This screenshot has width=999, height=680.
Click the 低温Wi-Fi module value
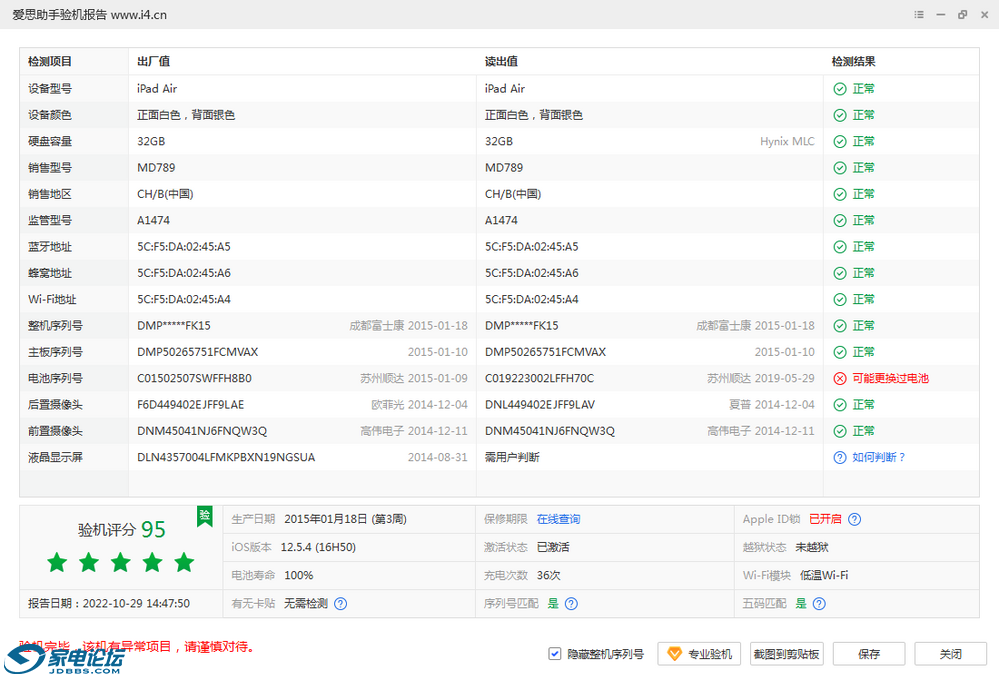click(x=824, y=575)
